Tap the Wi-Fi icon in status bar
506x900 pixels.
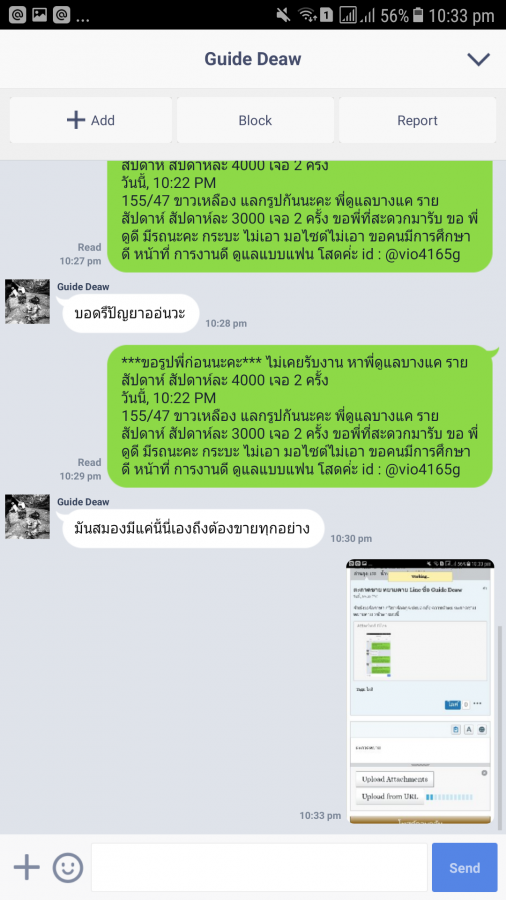pyautogui.click(x=309, y=15)
